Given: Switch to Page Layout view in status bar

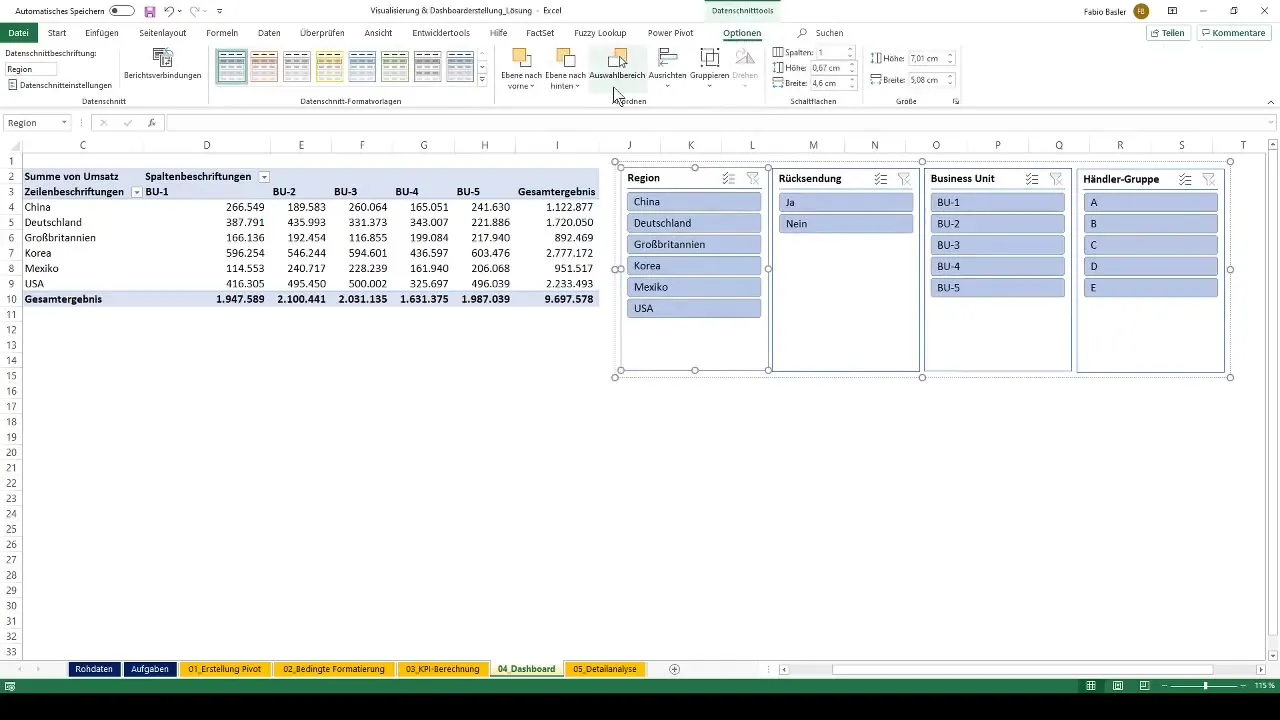Looking at the screenshot, I should click(x=1118, y=686).
